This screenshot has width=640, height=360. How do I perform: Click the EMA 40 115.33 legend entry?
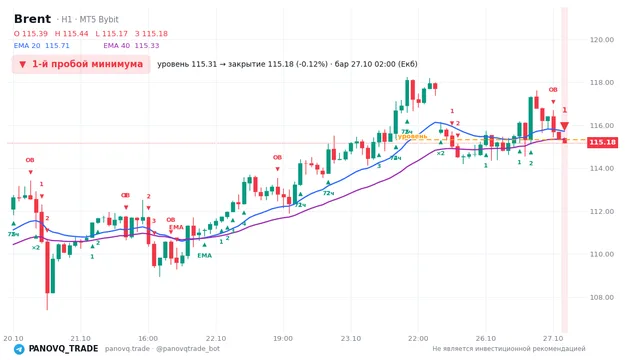click(131, 46)
